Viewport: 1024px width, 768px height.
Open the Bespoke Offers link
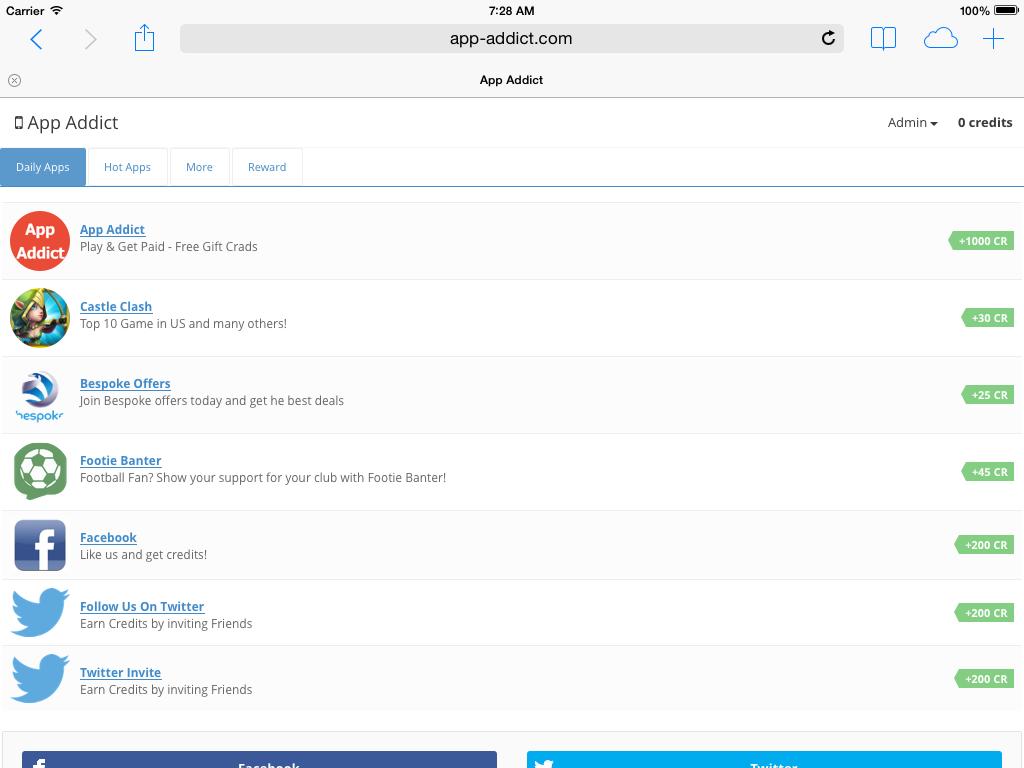click(125, 384)
